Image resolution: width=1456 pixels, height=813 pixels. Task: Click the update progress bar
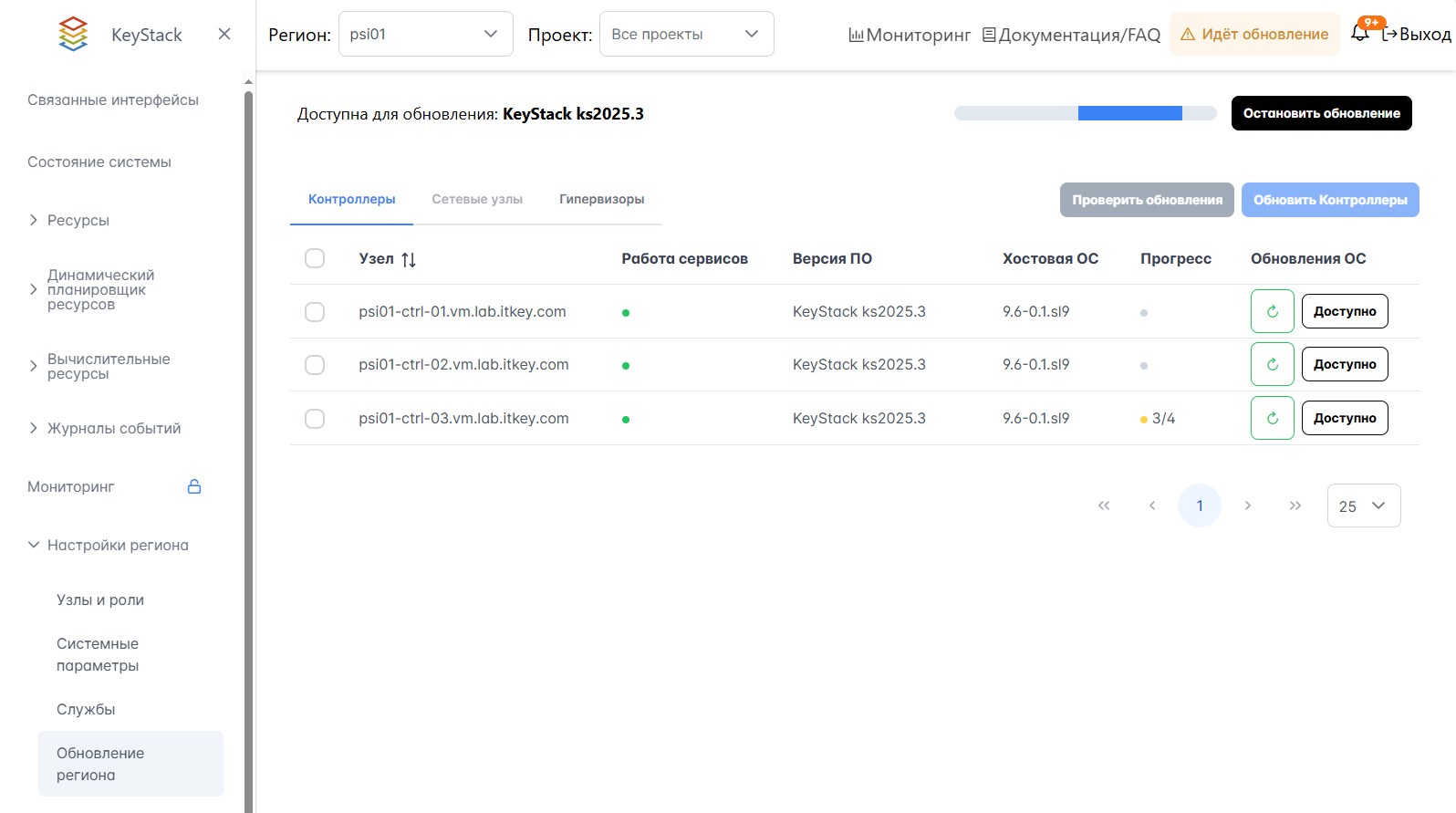point(1085,113)
